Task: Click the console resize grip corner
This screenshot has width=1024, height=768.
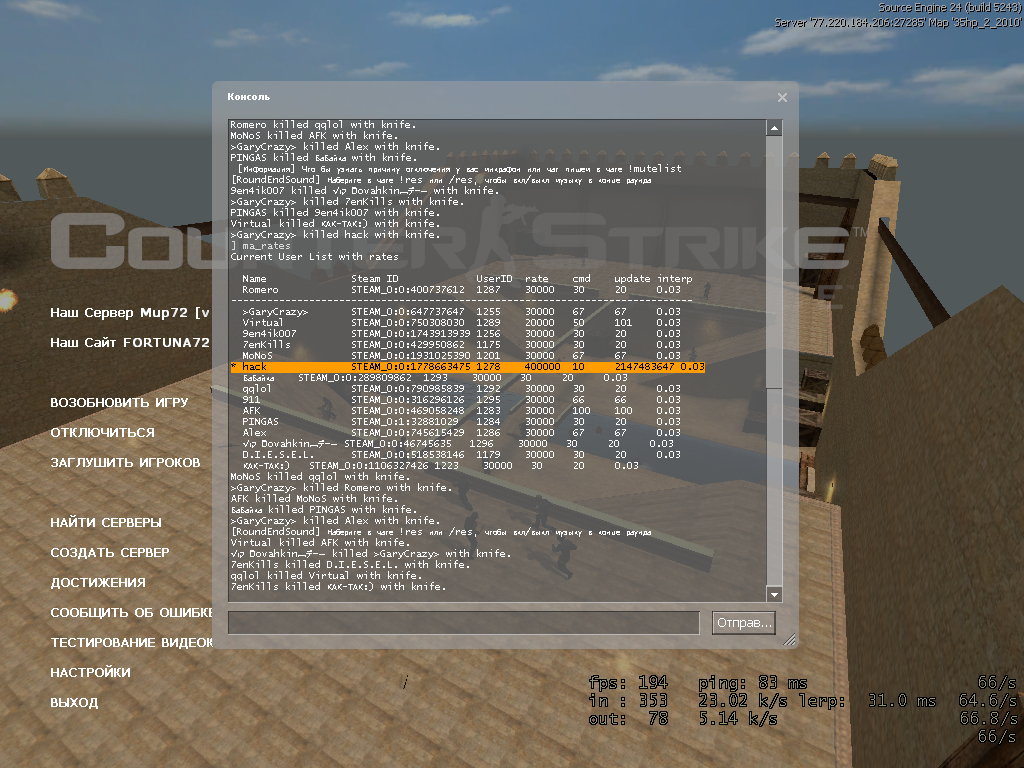Action: (x=790, y=640)
